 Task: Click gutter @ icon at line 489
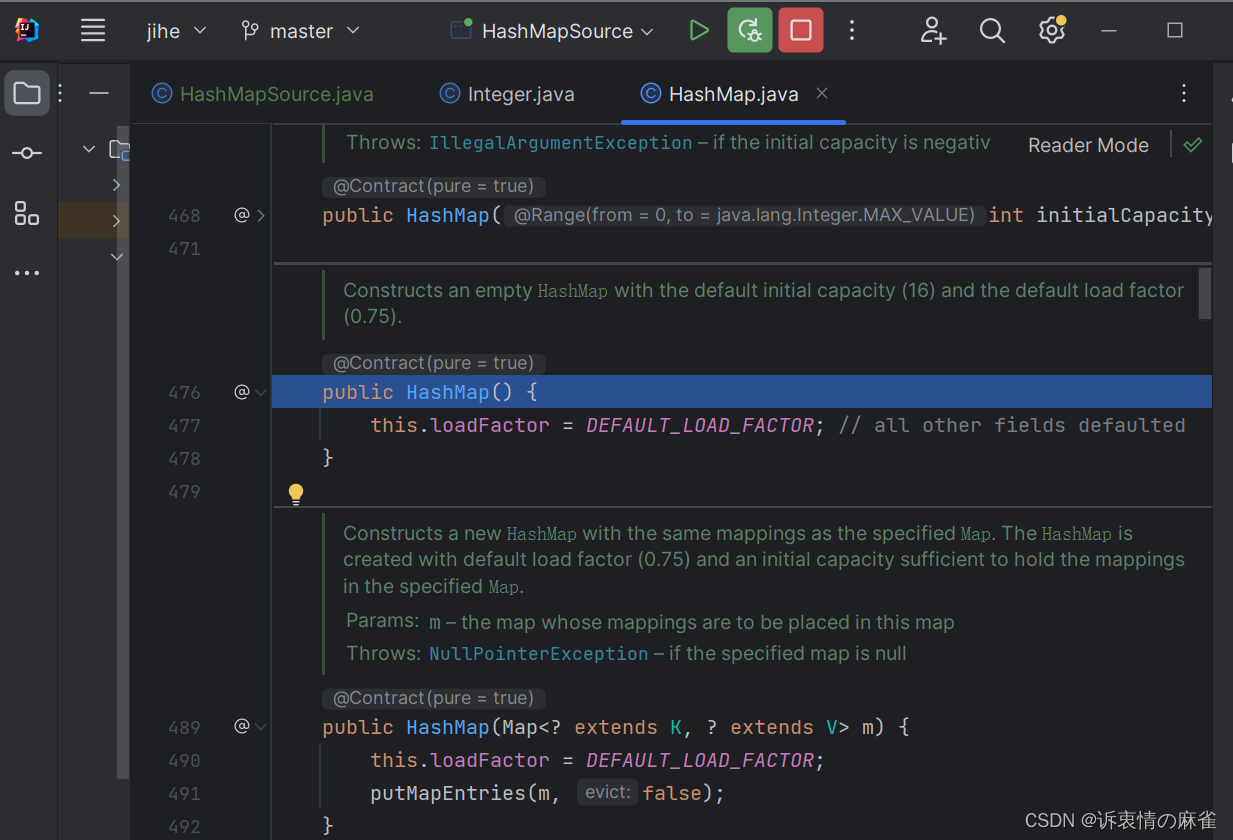[241, 726]
